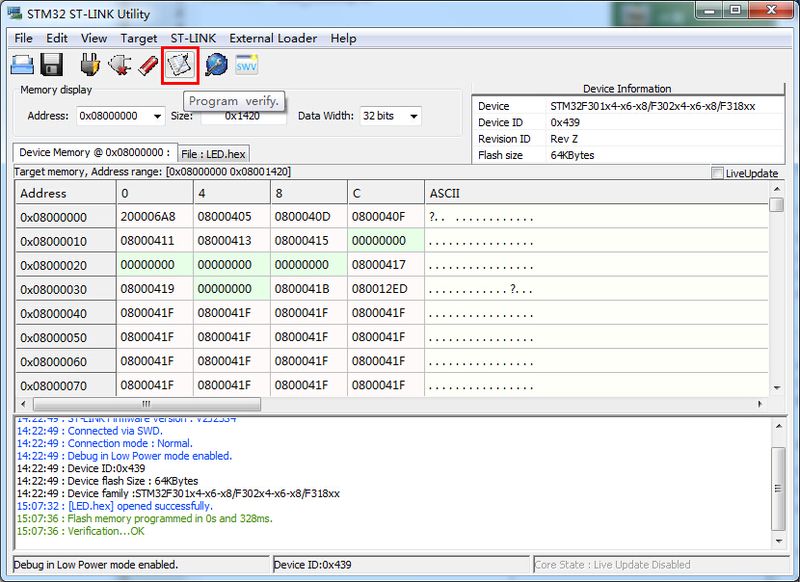The width and height of the screenshot is (800, 582).
Task: Click the 'Connected via SWD.' log line
Action: (89, 431)
